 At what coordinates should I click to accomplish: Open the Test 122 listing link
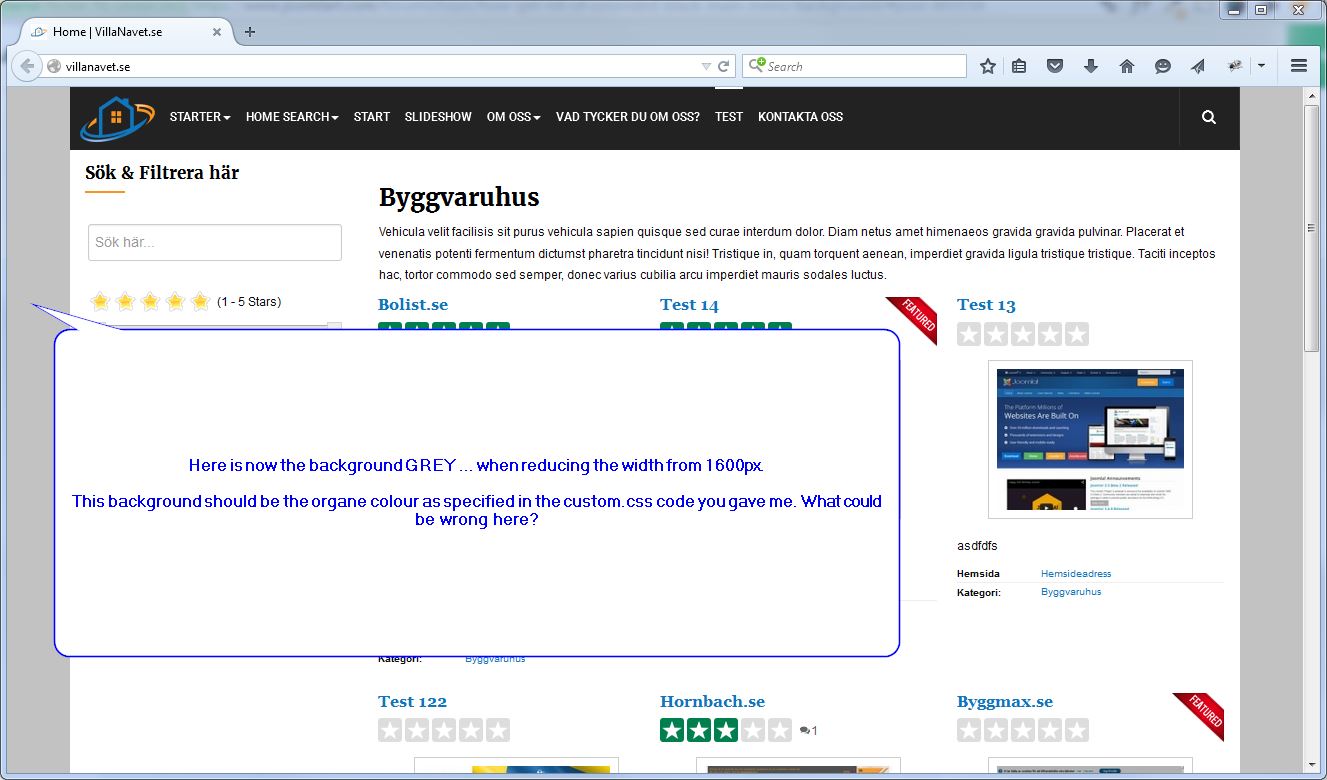tap(412, 702)
